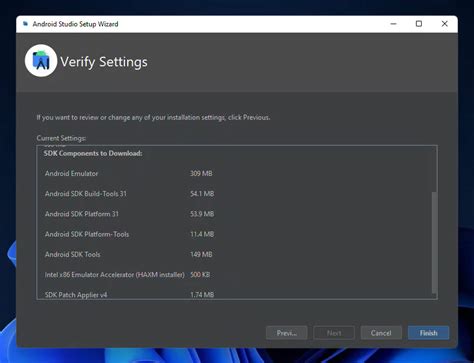The height and width of the screenshot is (363, 474).
Task: Click the Cancel button
Action: pyautogui.click(x=381, y=333)
